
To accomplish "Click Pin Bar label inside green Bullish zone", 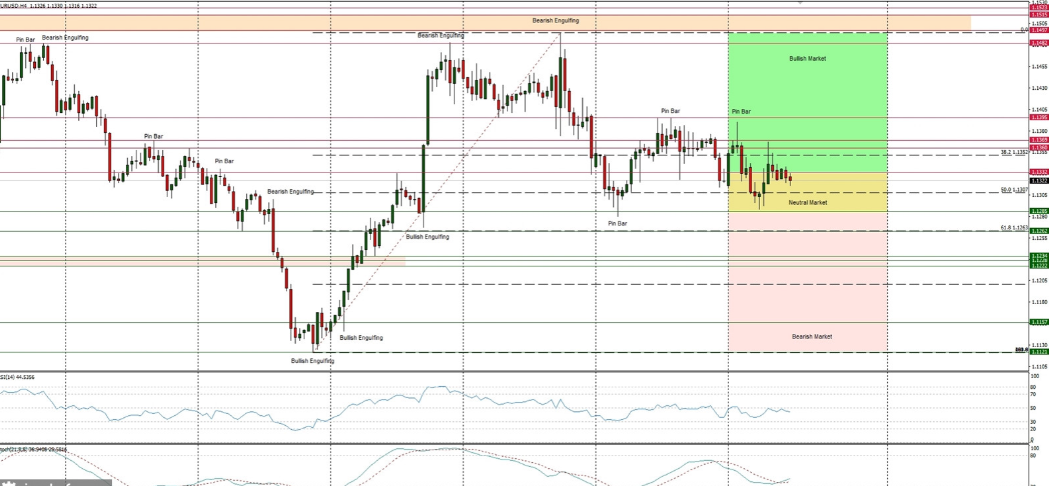I will click(741, 111).
